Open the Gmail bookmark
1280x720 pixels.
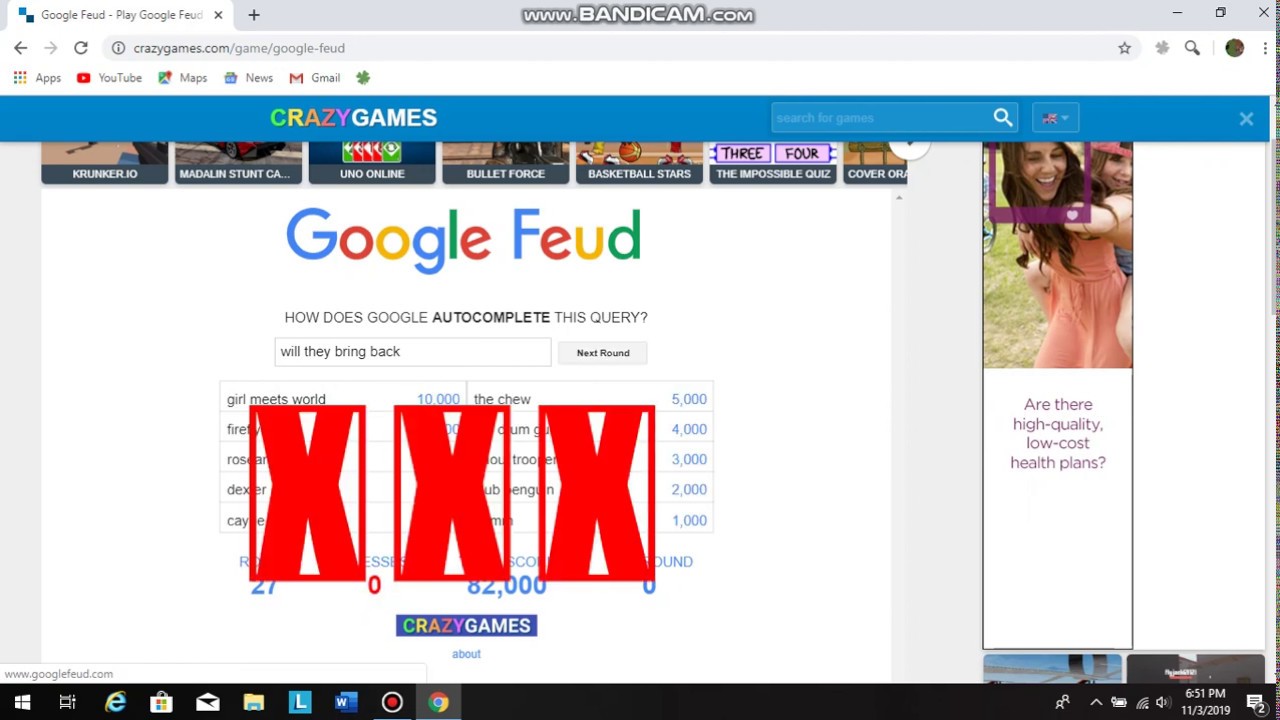tap(315, 78)
